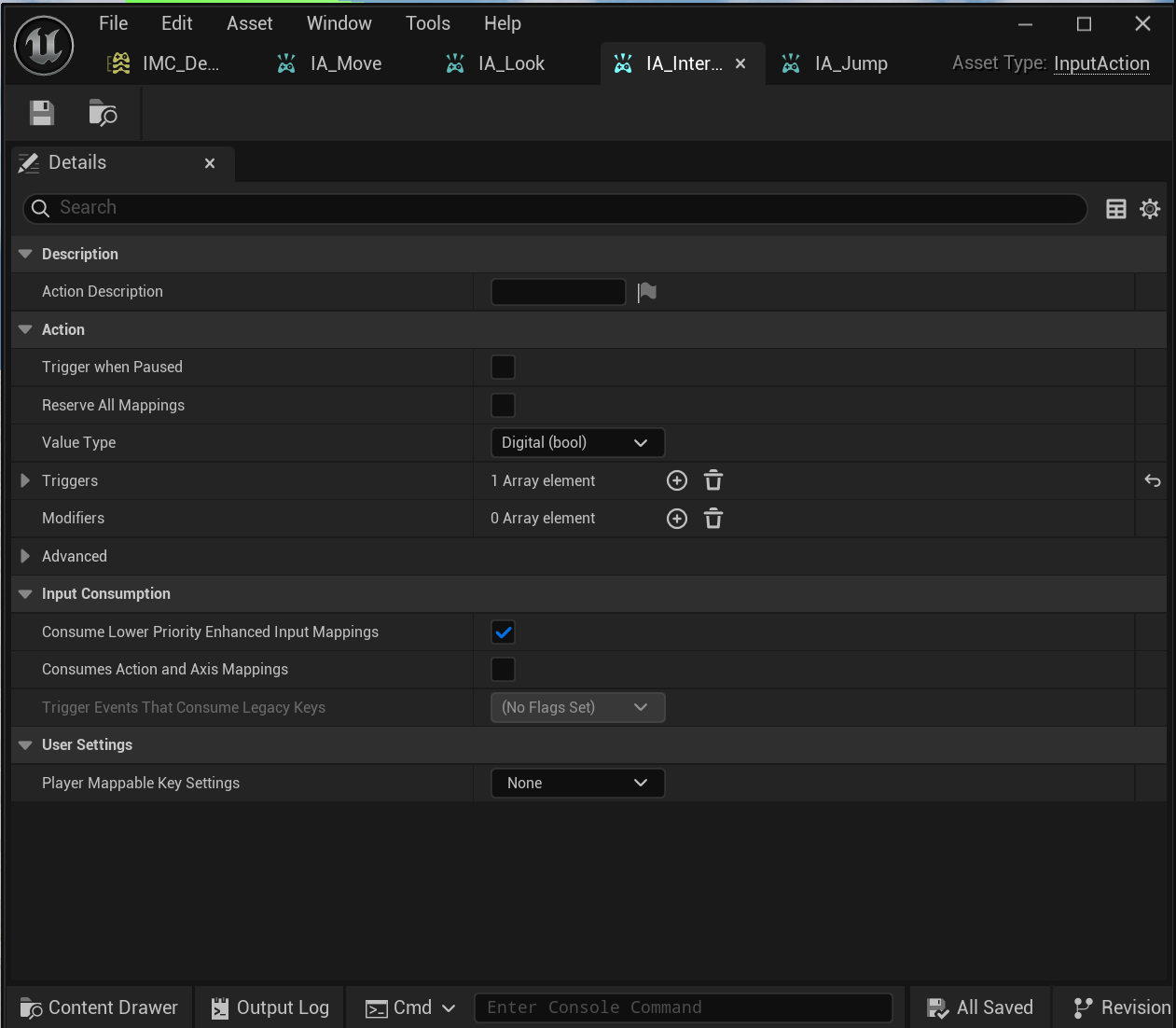Screen dimensions: 1176x1028
Task: Click the Action Description text box
Action: coord(559,292)
